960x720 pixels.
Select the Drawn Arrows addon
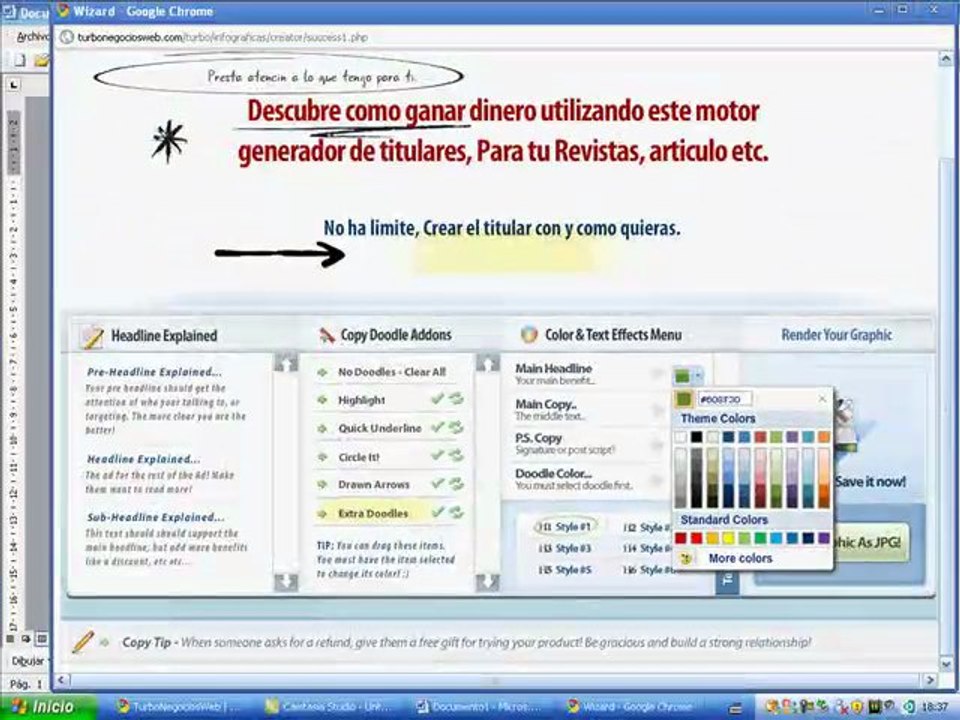(373, 484)
